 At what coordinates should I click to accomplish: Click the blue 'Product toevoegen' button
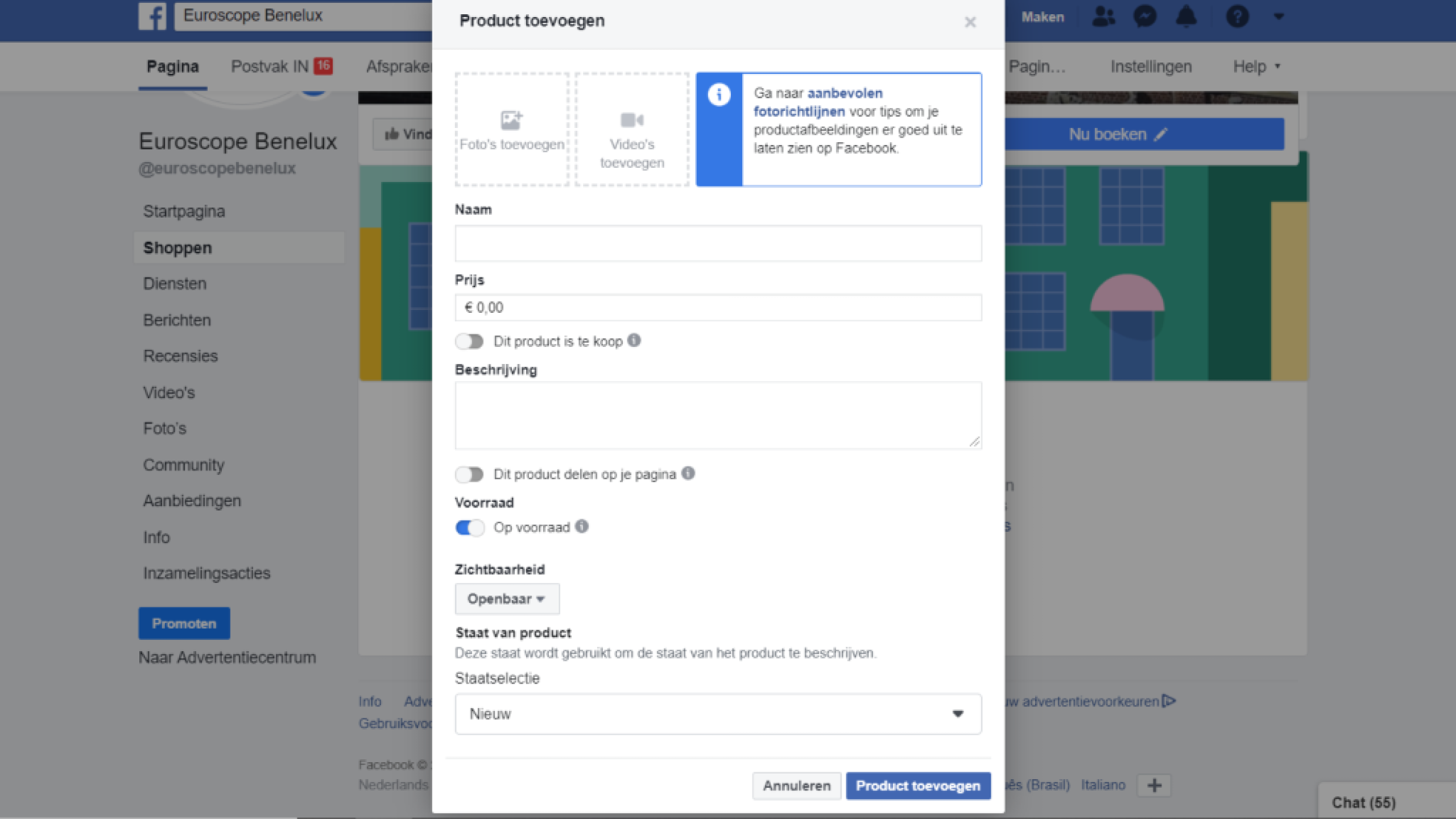pos(918,785)
